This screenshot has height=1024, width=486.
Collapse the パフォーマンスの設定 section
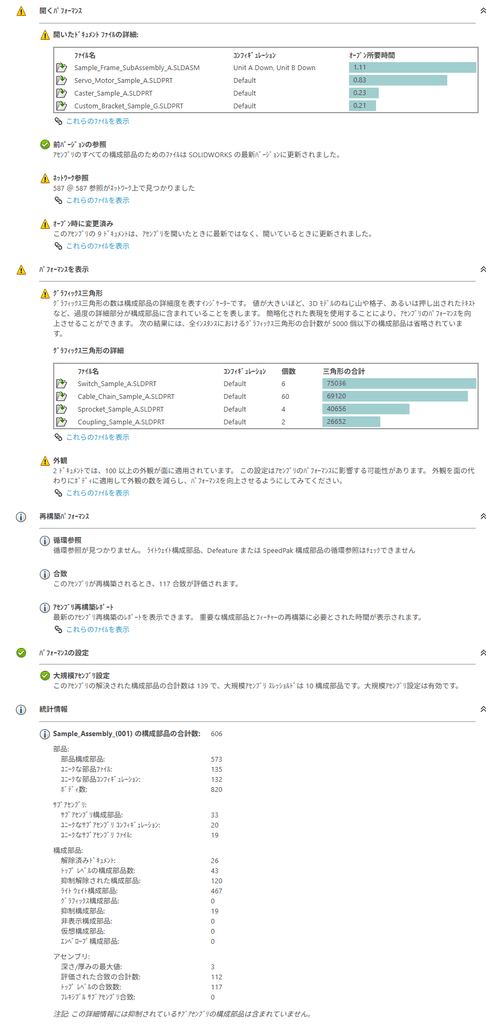[x=482, y=652]
